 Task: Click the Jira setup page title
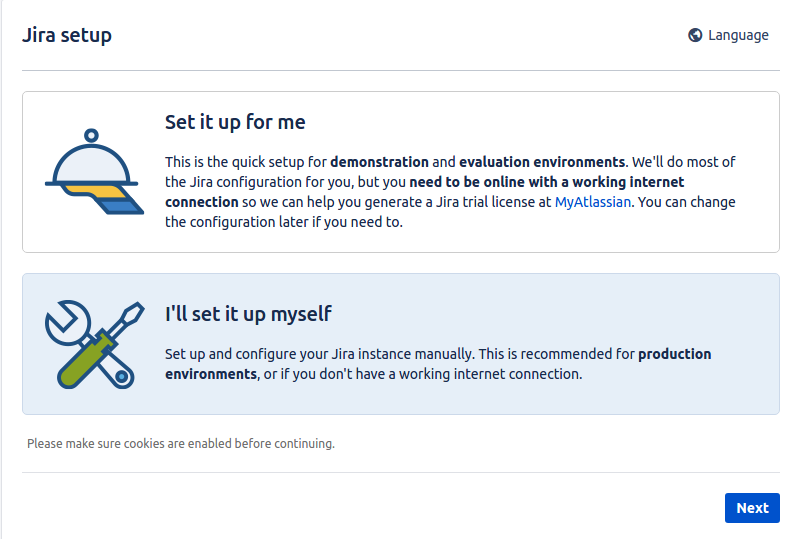coord(67,35)
